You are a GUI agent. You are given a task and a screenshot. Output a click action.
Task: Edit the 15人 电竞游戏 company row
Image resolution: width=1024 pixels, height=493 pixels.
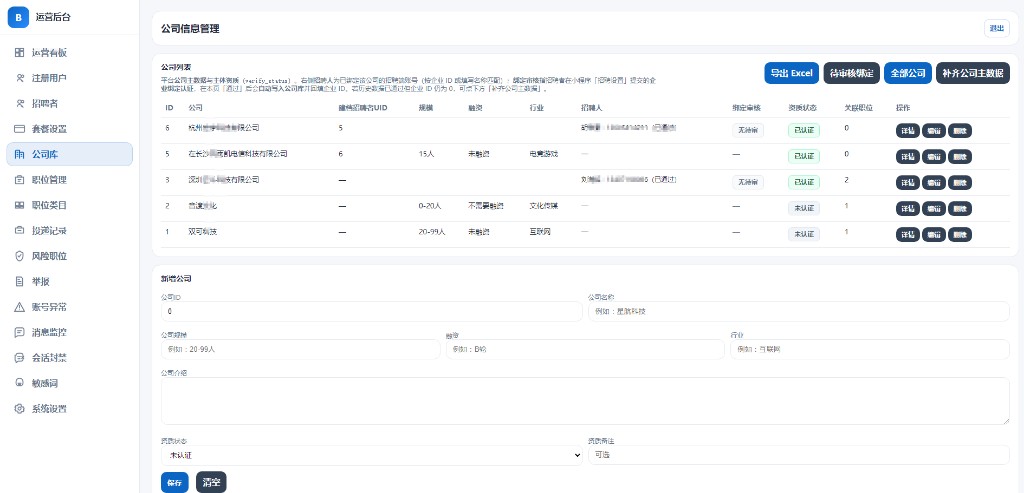933,157
